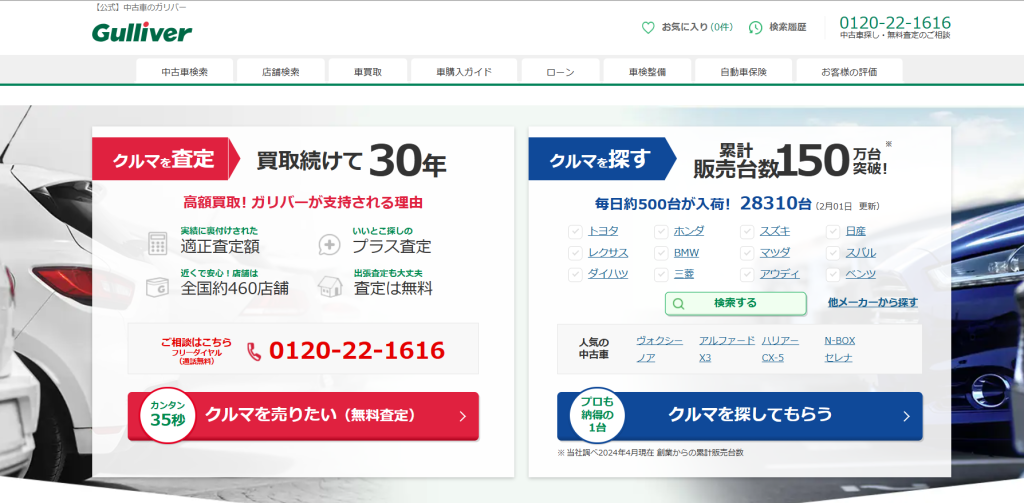Open the 車検整備 nav tab
This screenshot has height=503, width=1024.
pyautogui.click(x=647, y=71)
